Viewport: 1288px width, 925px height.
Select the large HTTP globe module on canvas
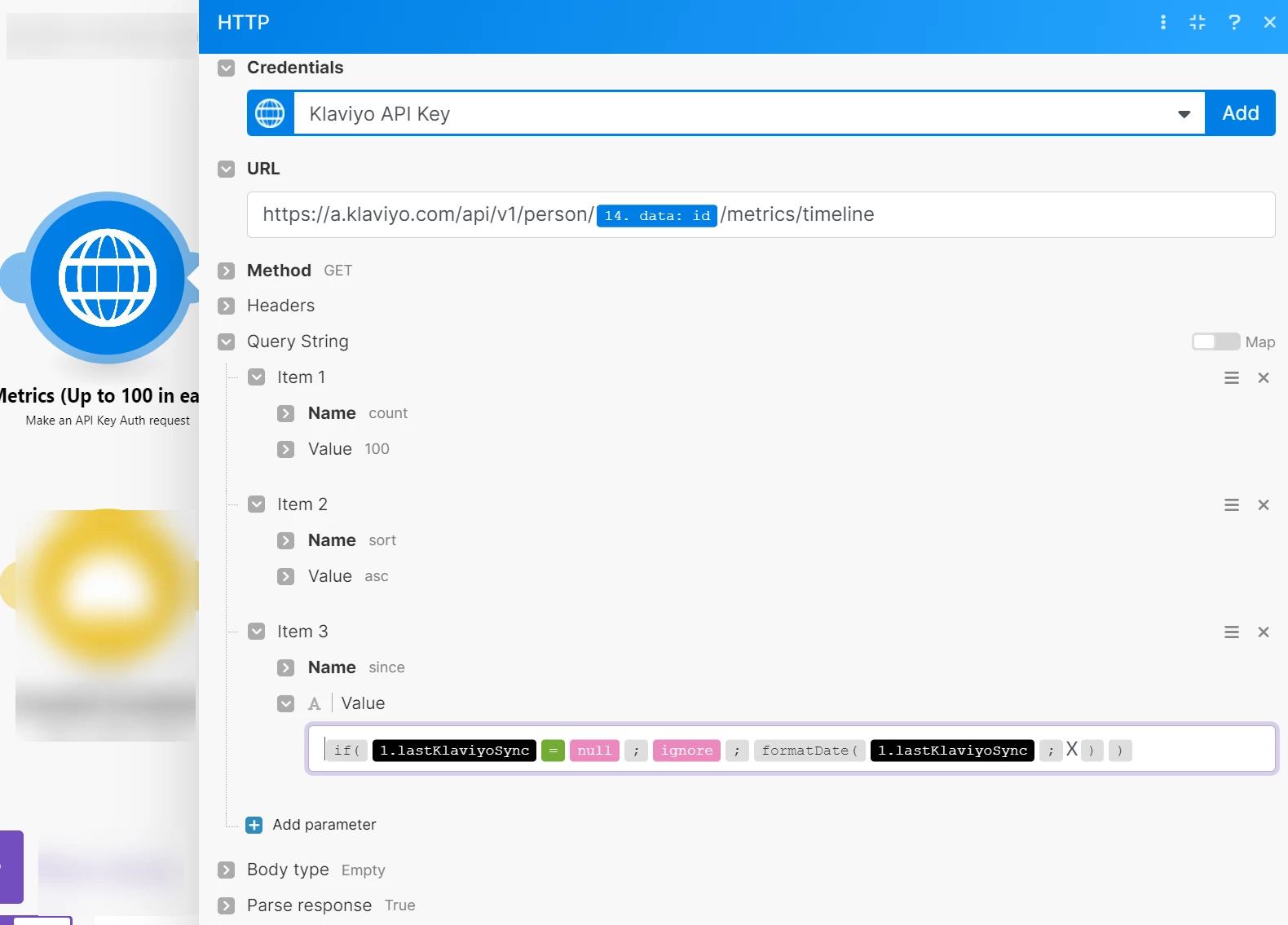[108, 278]
